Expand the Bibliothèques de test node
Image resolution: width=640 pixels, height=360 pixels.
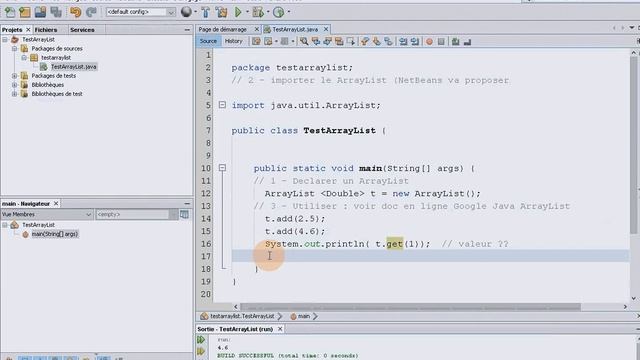[14, 94]
